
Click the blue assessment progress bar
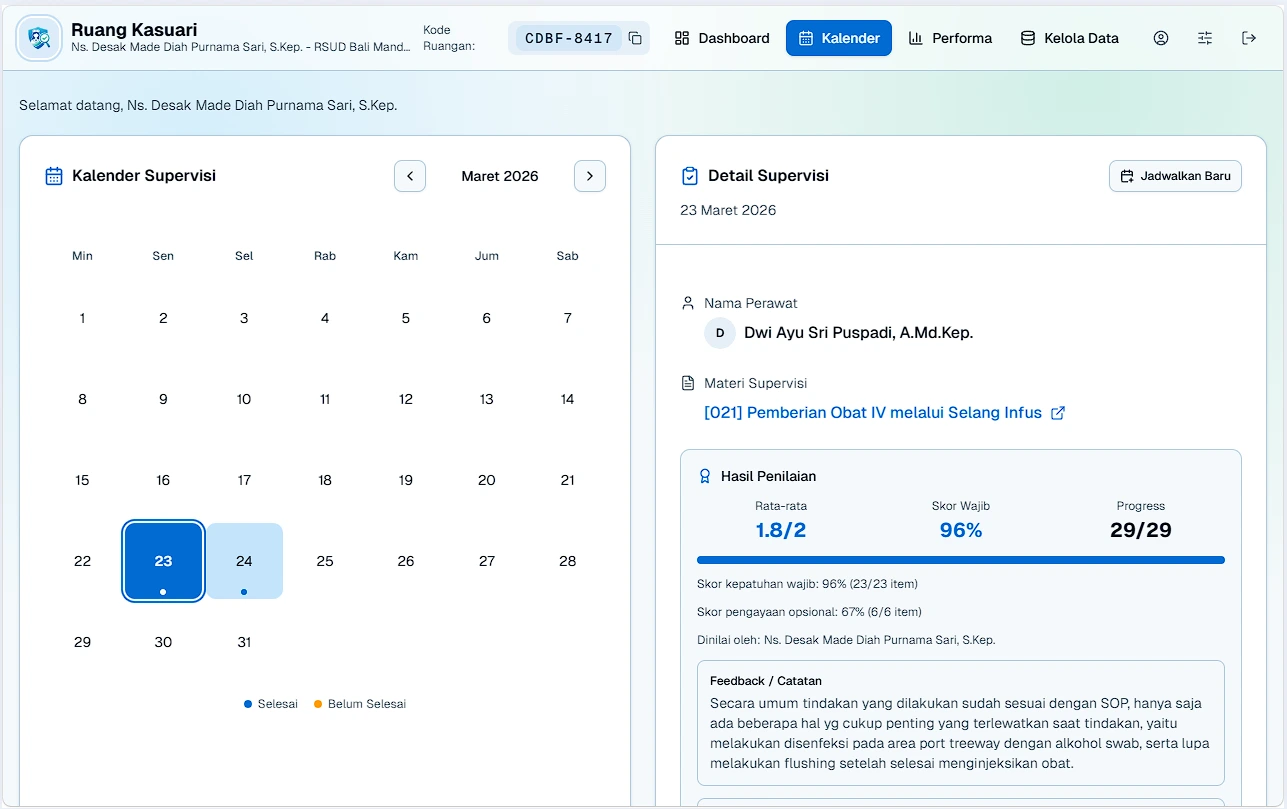961,560
